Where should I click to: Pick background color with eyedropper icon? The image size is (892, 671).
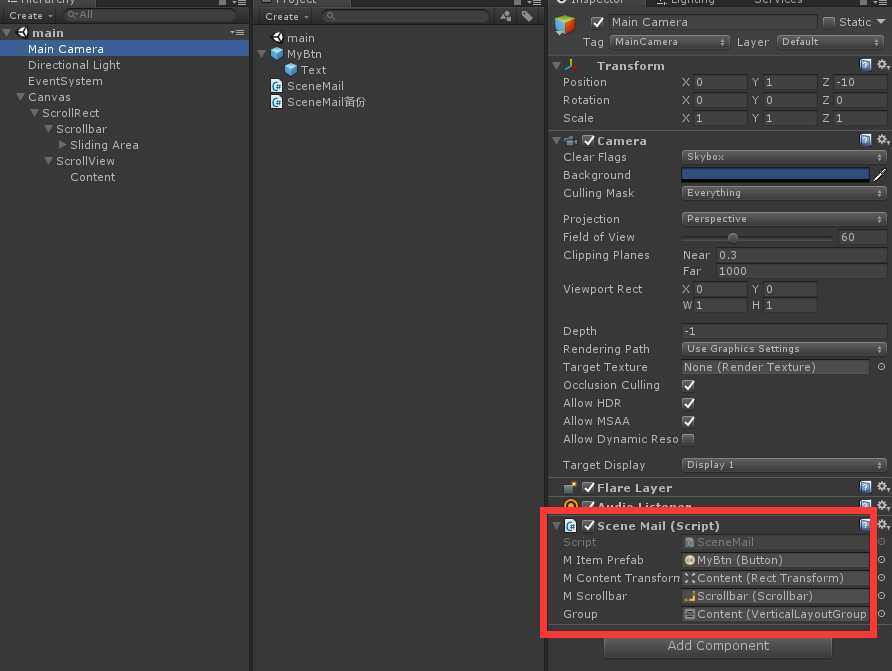pos(879,175)
